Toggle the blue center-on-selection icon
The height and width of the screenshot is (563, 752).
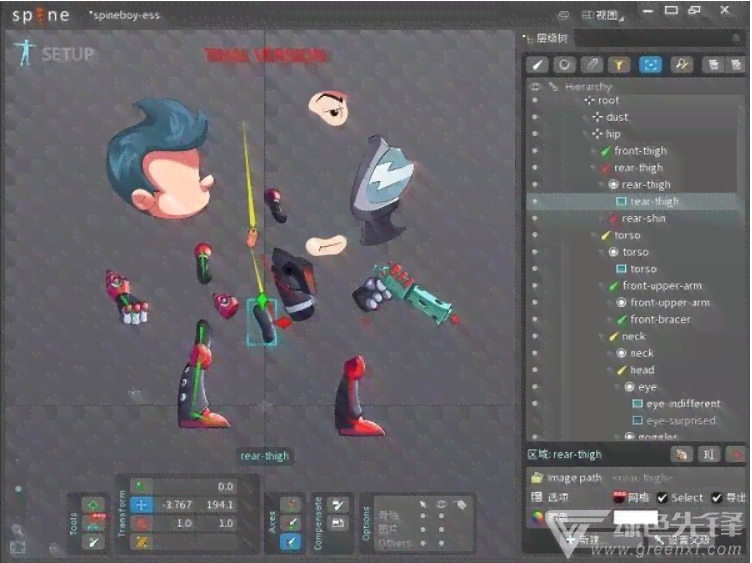point(650,65)
